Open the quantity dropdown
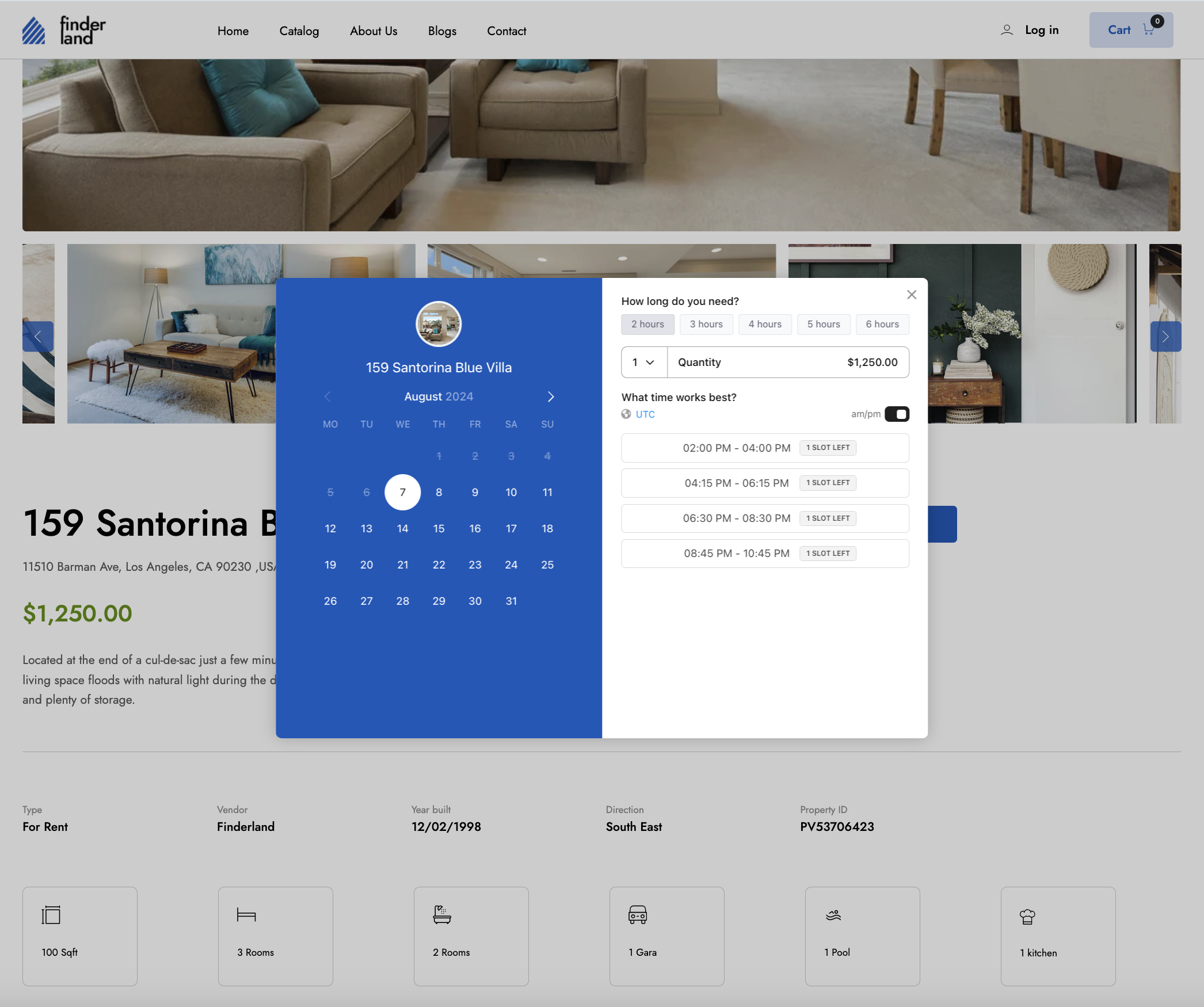This screenshot has width=1204, height=1007. [644, 362]
